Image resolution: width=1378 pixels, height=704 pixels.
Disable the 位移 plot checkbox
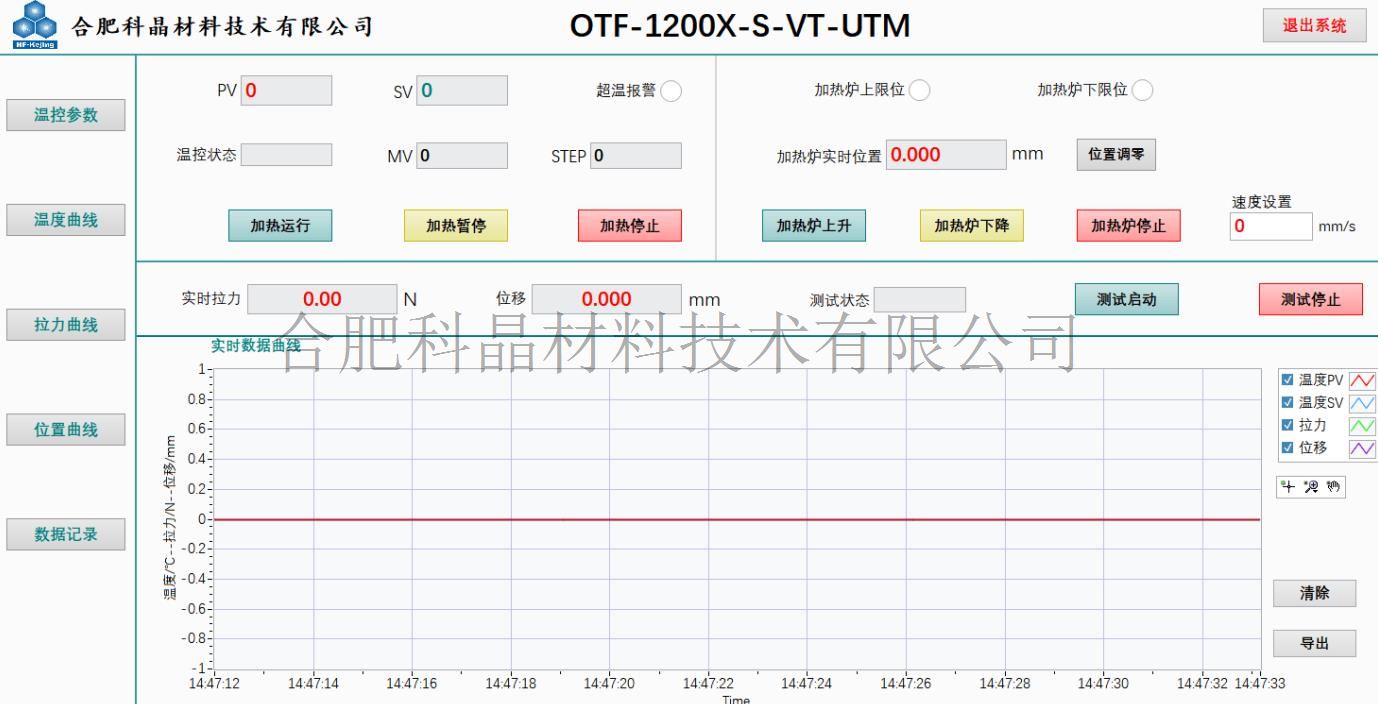[x=1288, y=448]
